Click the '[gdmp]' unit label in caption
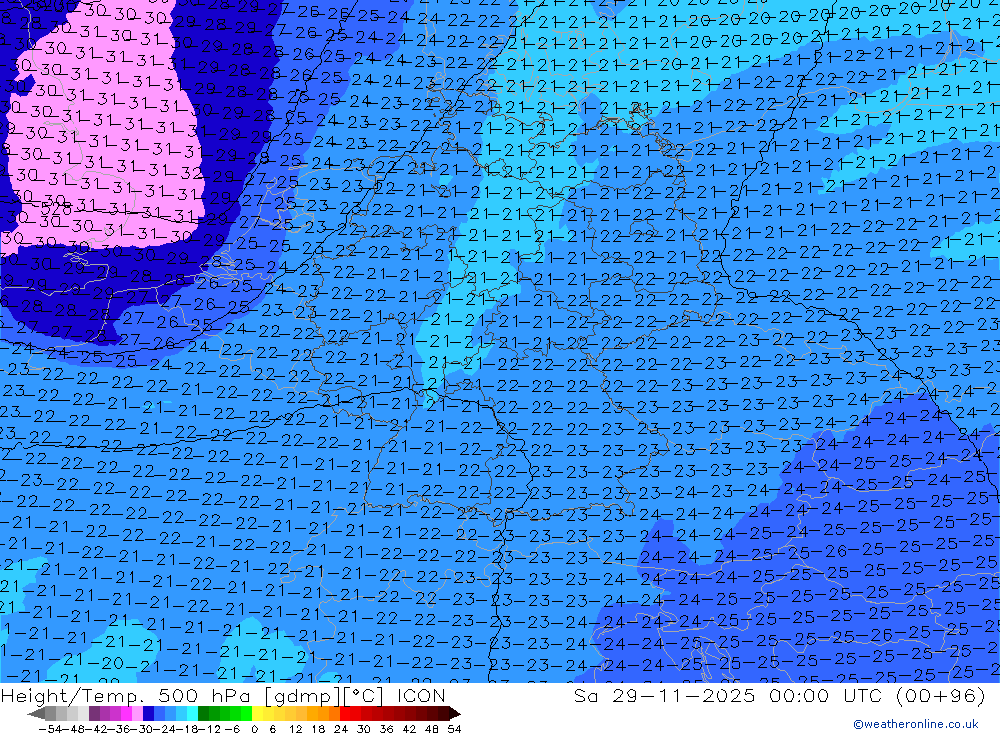 pyautogui.click(x=302, y=695)
